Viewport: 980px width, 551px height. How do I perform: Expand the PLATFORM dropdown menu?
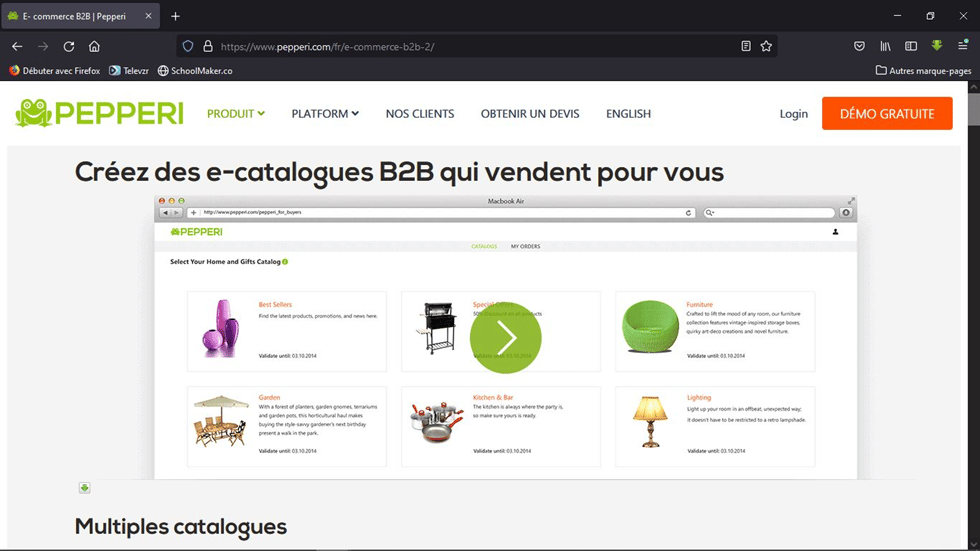[x=325, y=114]
